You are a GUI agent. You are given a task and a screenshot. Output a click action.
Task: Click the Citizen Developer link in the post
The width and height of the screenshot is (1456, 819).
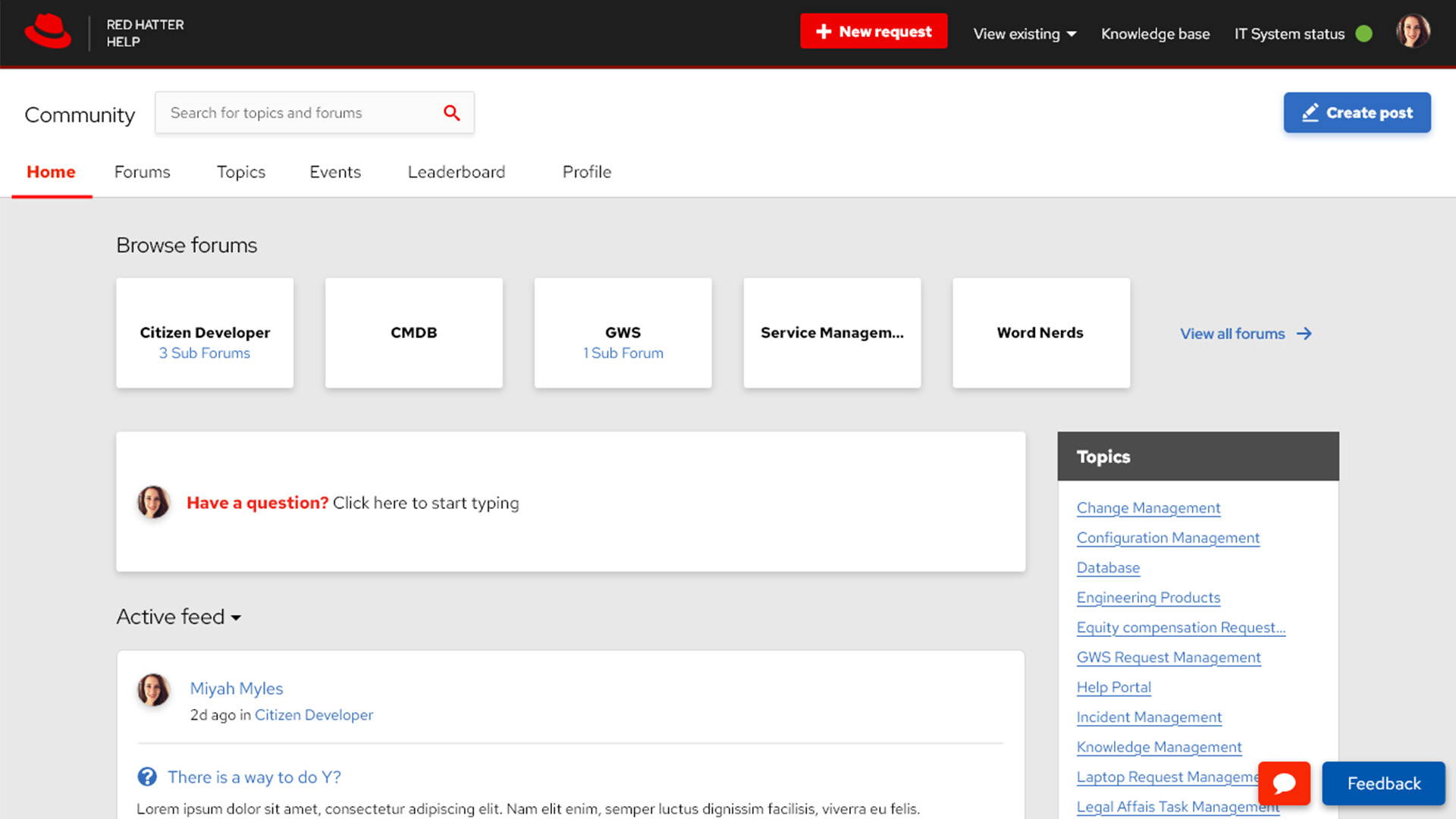[314, 715]
